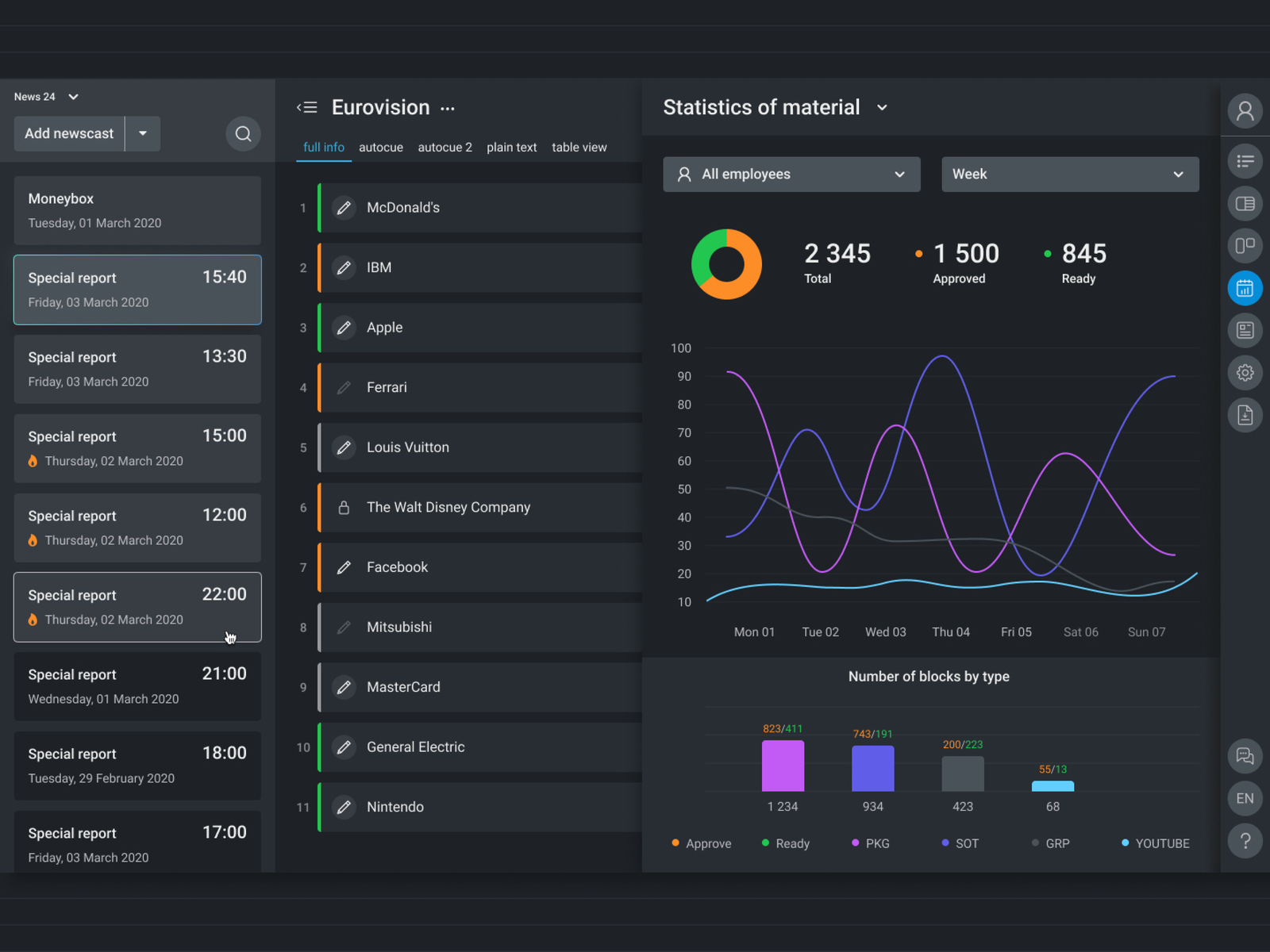Edit the MasterCard block with the pencil
This screenshot has width=1270, height=952.
tap(344, 687)
